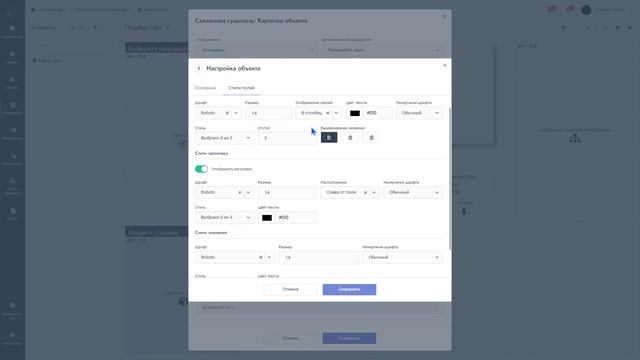Click Размер input in Стили заголовка section

(287, 192)
